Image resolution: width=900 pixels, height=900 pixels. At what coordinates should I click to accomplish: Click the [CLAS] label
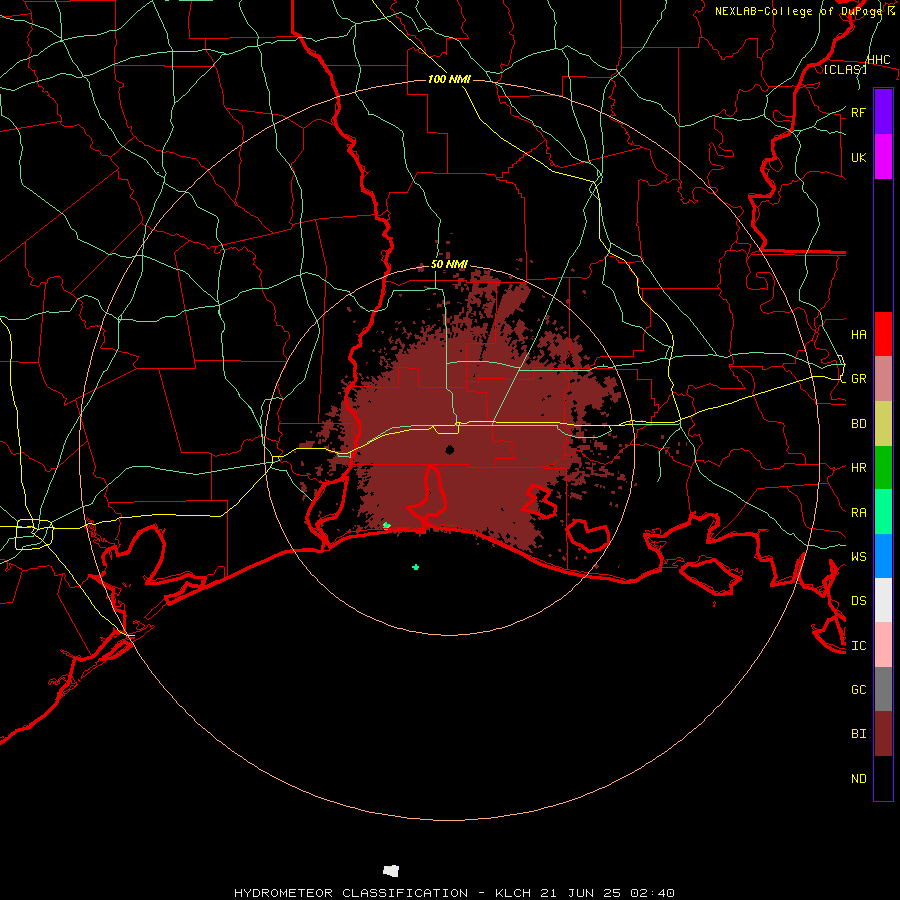tap(845, 69)
